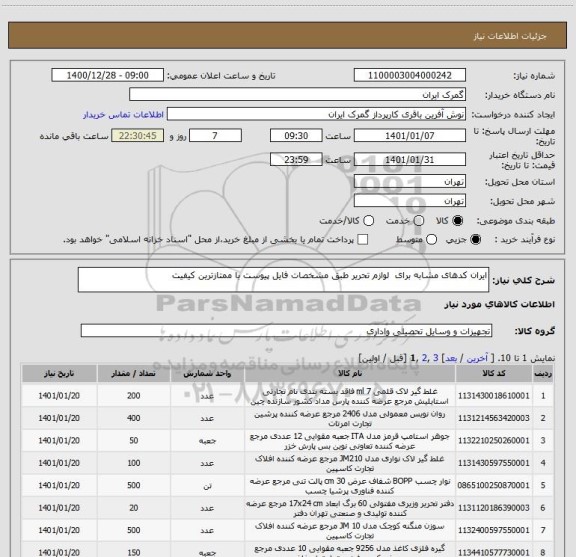Screen dimensions: 576x557
Task: Click the item name سوزن منگنه کوچک
Action: (x=350, y=531)
